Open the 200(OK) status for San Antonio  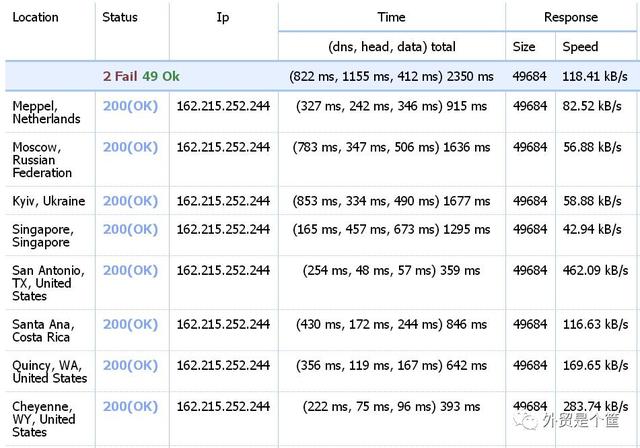pos(130,270)
